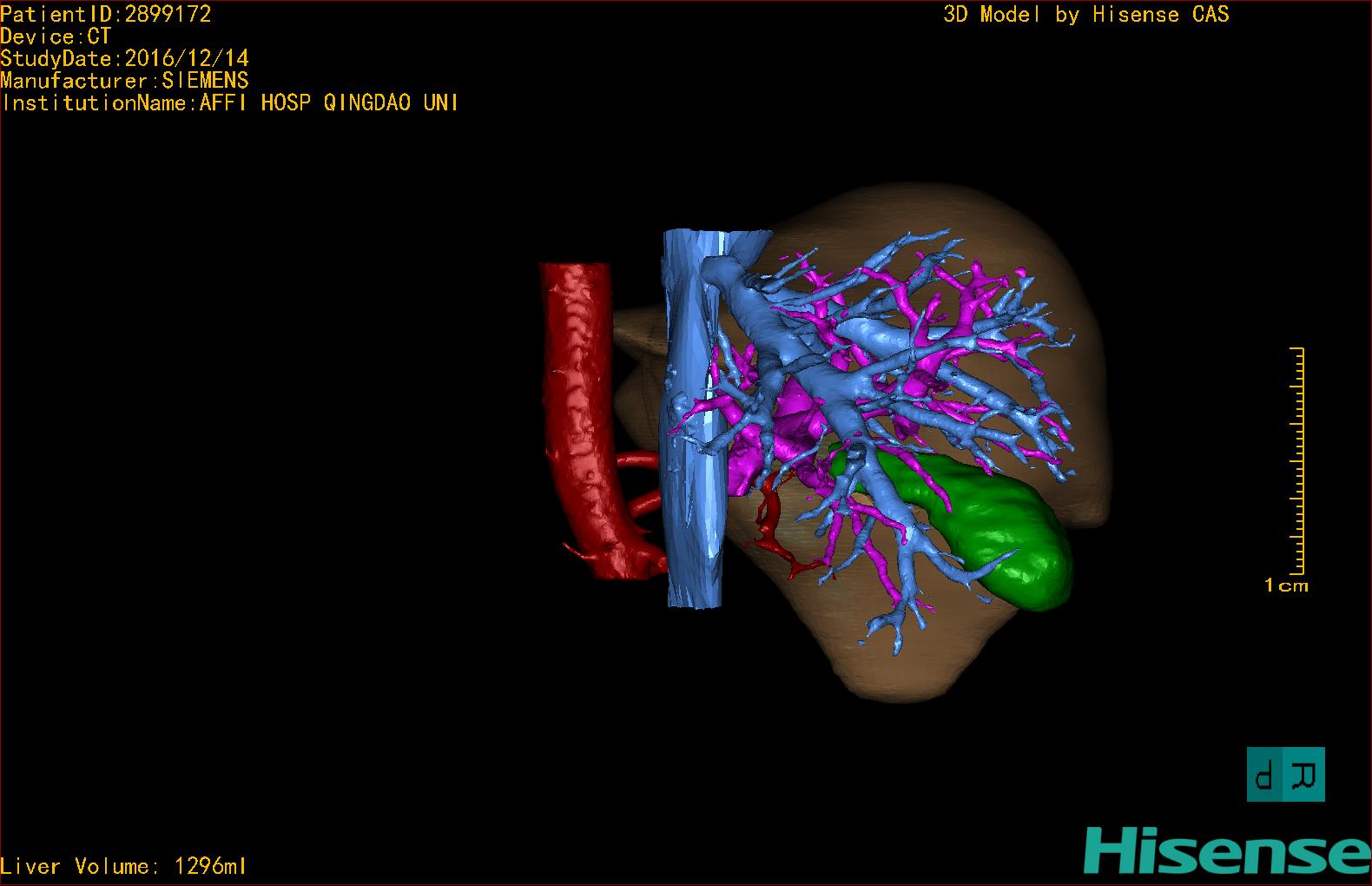The width and height of the screenshot is (1372, 886).
Task: Click the Device:CT label
Action: [56, 36]
